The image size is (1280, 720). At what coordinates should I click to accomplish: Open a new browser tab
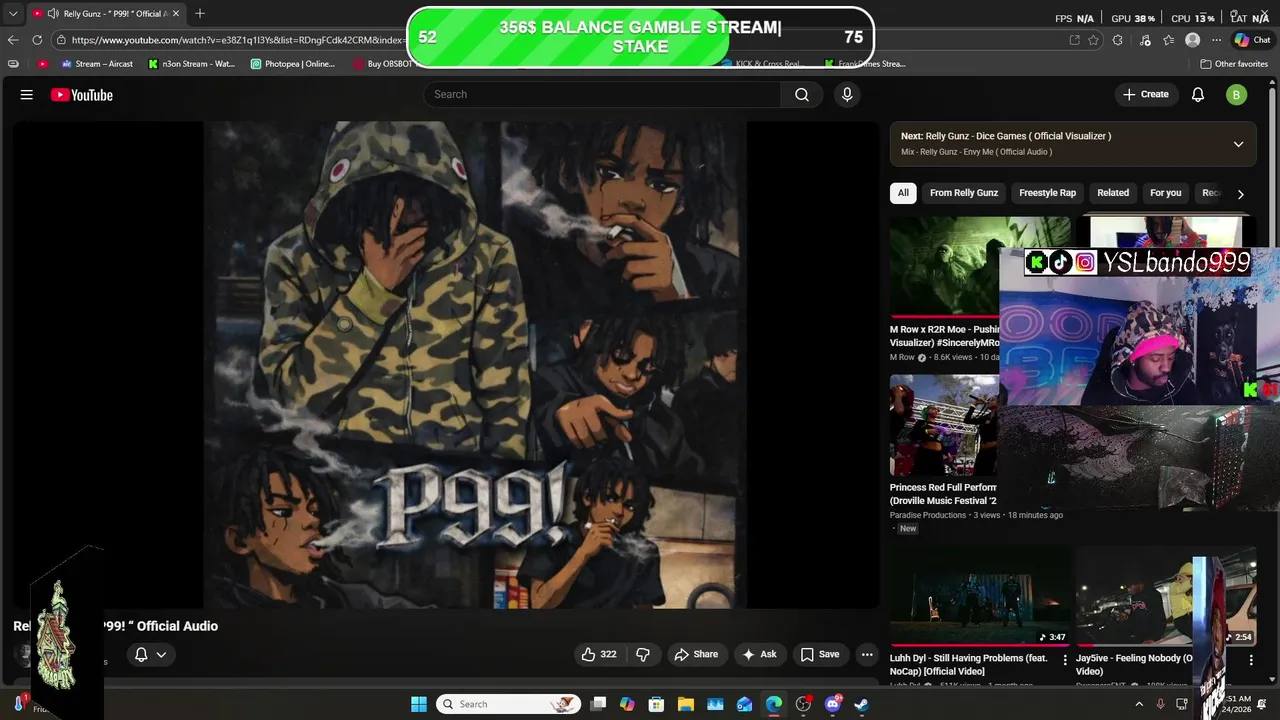point(200,13)
